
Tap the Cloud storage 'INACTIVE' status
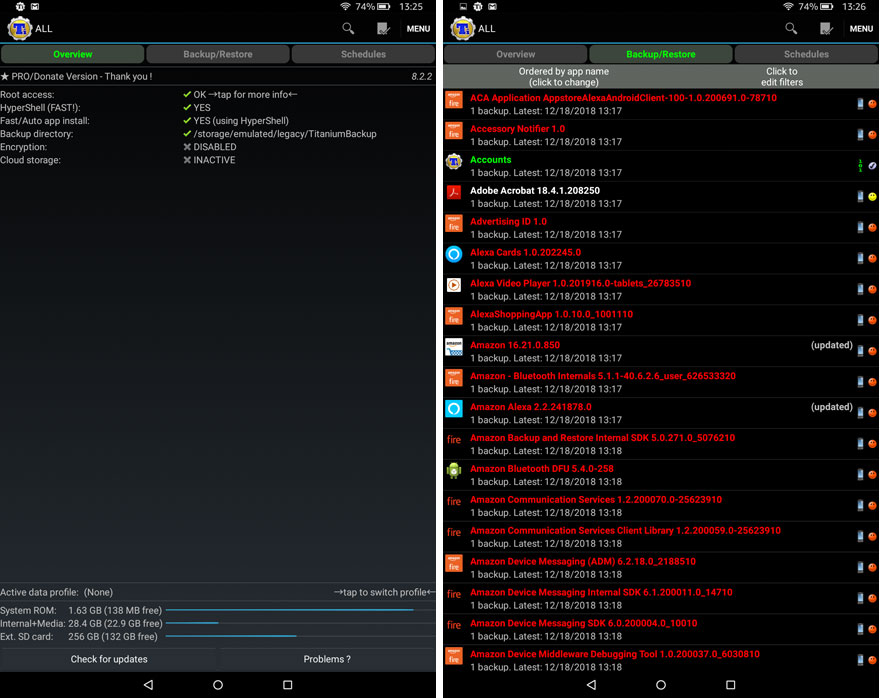209,160
